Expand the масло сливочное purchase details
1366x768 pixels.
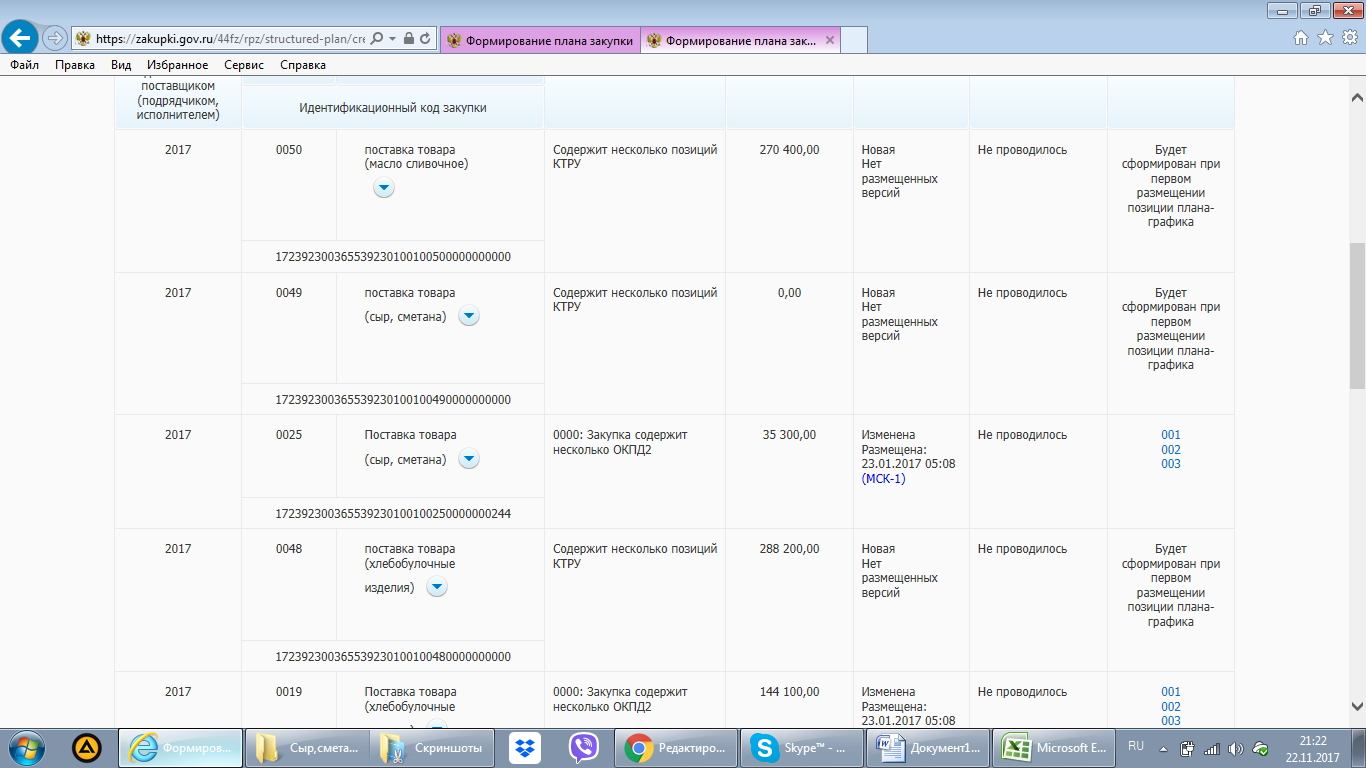pyautogui.click(x=384, y=188)
